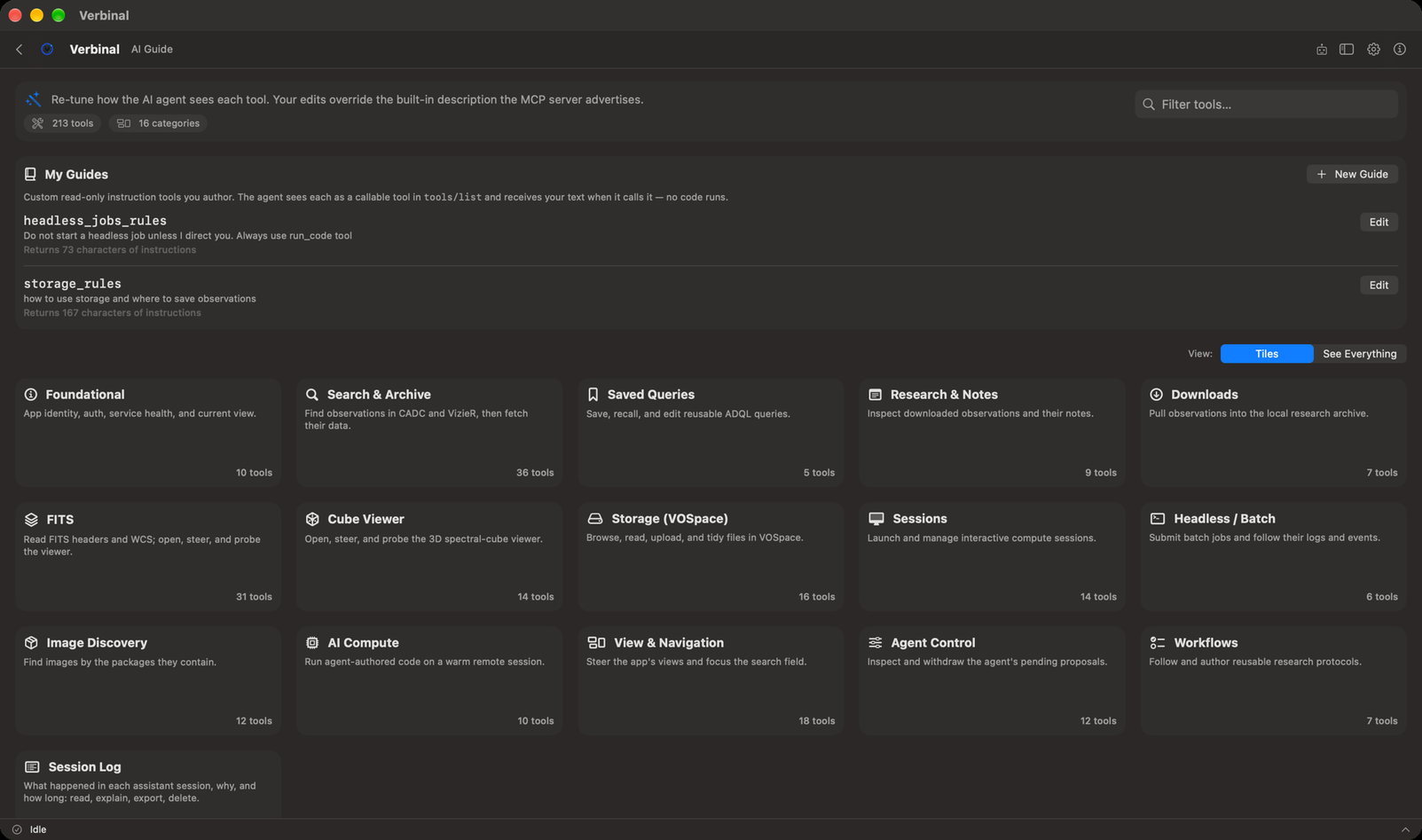1422x840 pixels.
Task: Click the FITS layers icon
Action: click(31, 520)
